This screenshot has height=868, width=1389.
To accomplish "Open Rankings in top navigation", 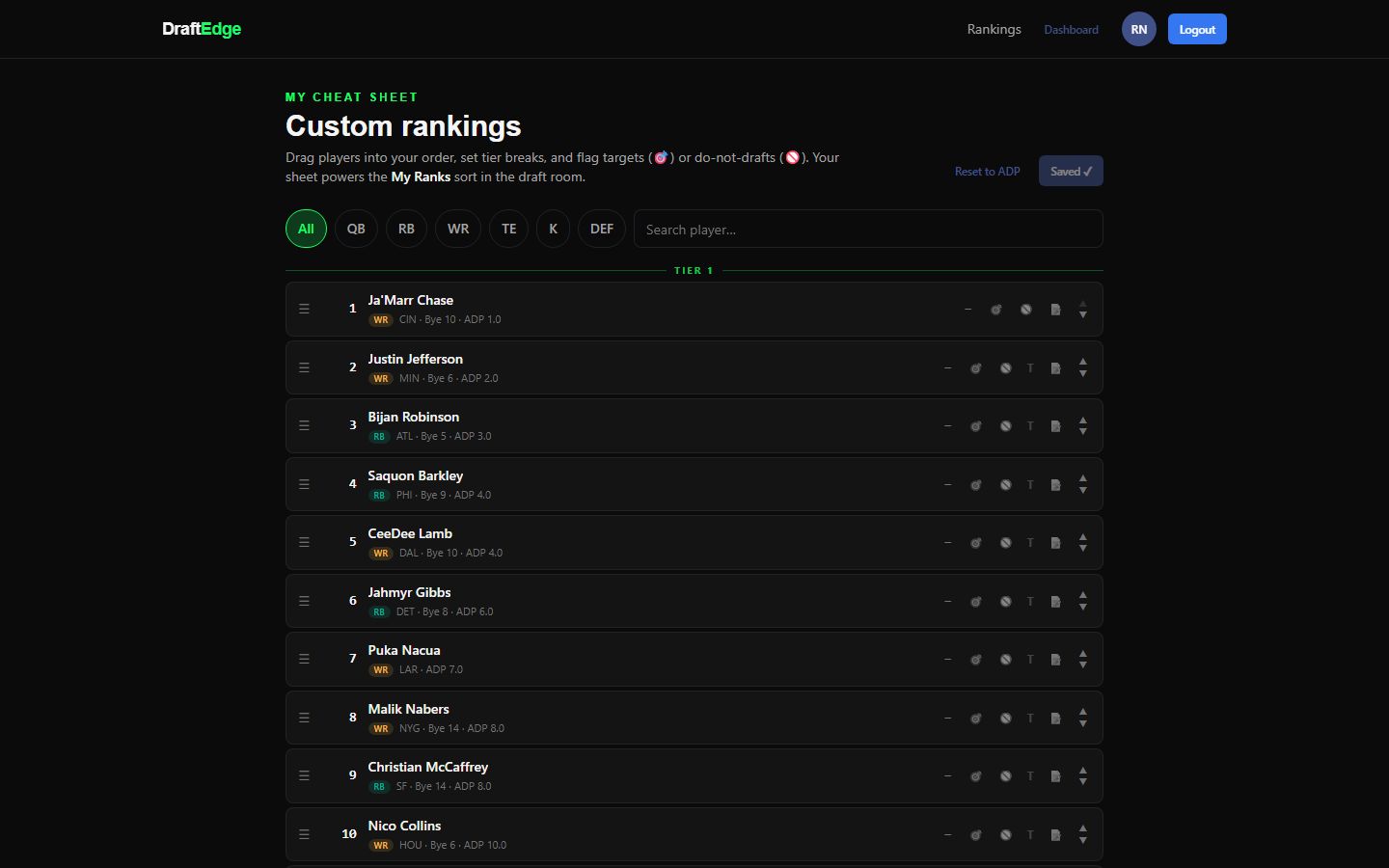I will 994,29.
